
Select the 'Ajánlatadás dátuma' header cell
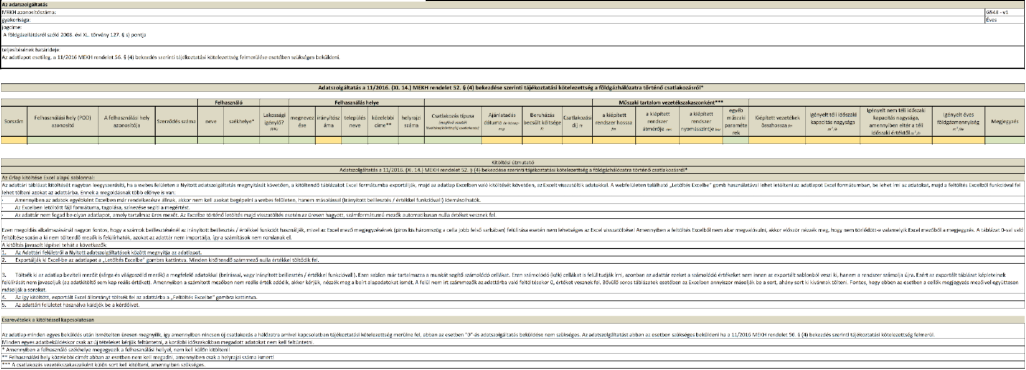tap(502, 120)
